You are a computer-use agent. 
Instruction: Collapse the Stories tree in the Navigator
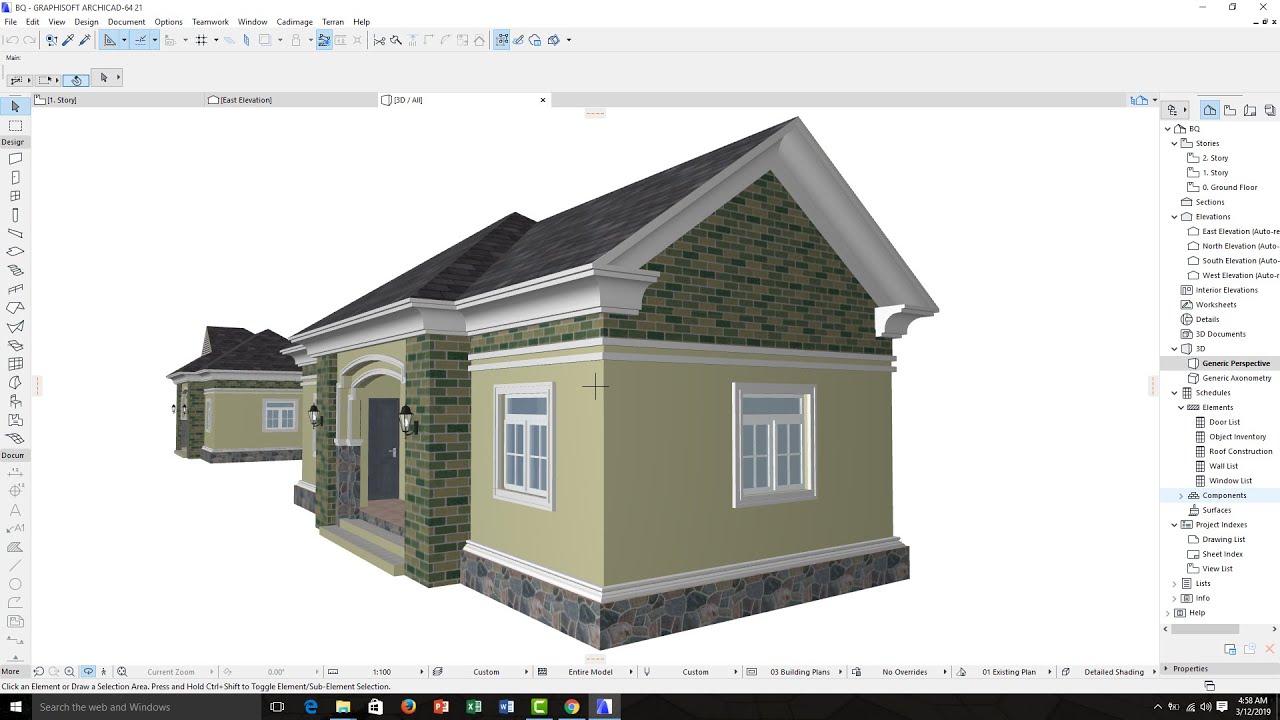[1173, 143]
